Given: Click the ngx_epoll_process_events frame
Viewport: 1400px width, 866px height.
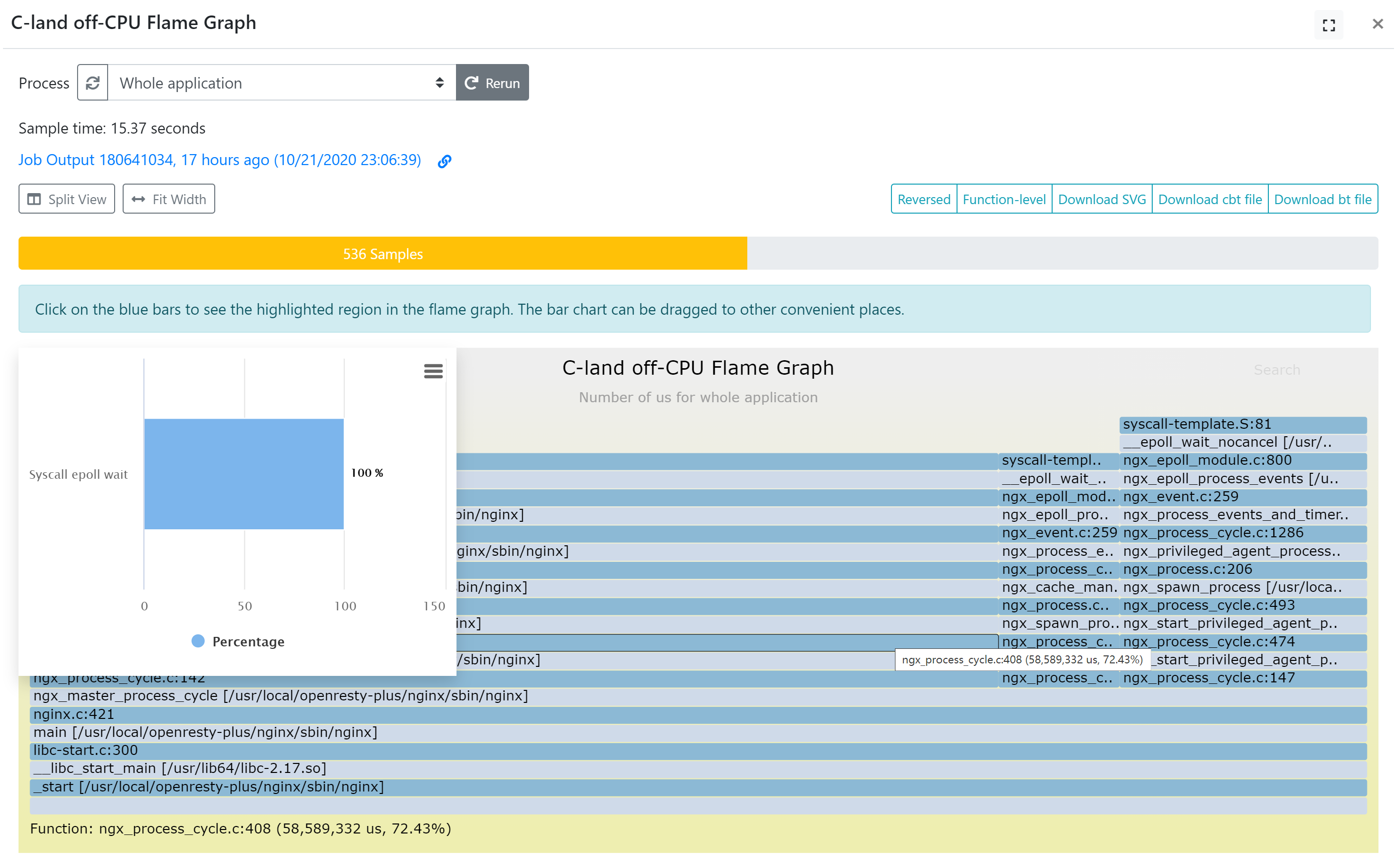Looking at the screenshot, I should click(x=1242, y=479).
